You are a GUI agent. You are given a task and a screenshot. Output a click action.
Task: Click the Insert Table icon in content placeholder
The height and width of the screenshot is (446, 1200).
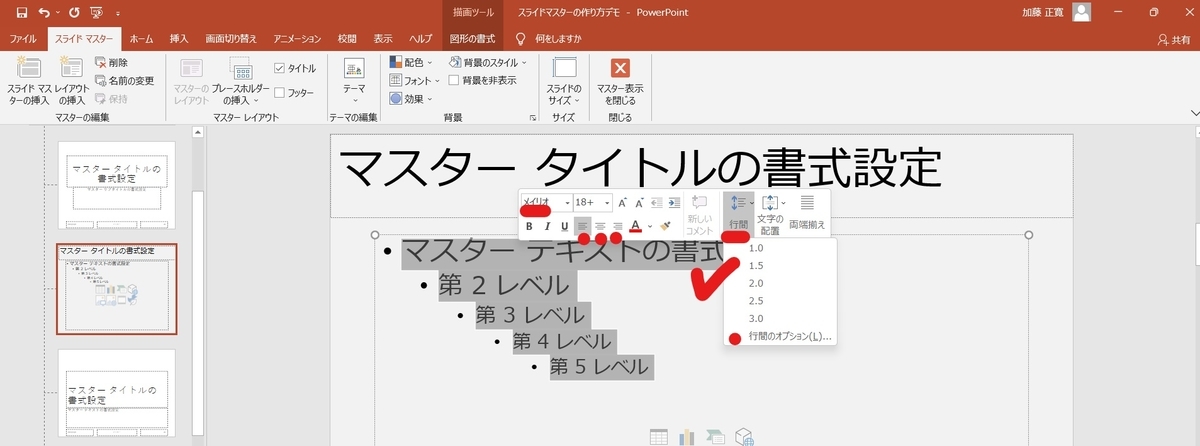659,436
